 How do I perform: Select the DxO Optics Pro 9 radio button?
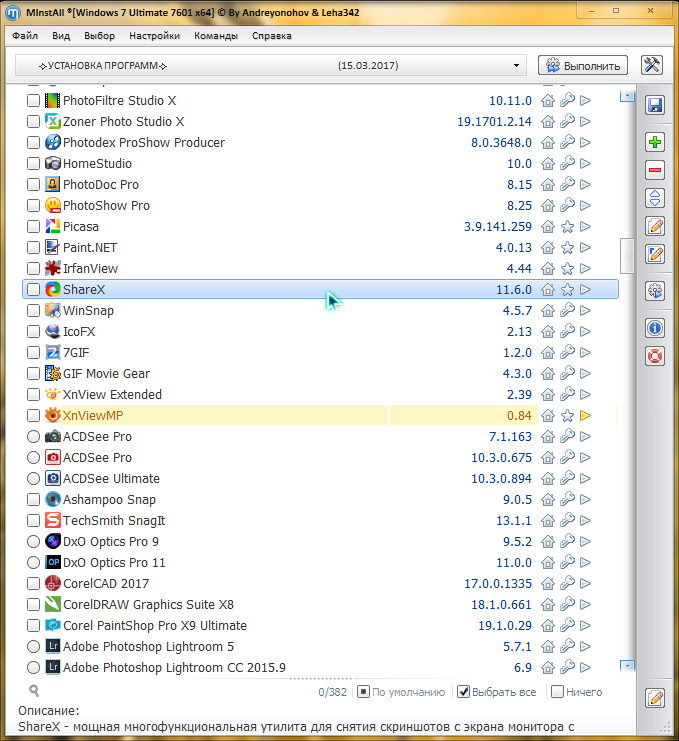click(x=33, y=541)
